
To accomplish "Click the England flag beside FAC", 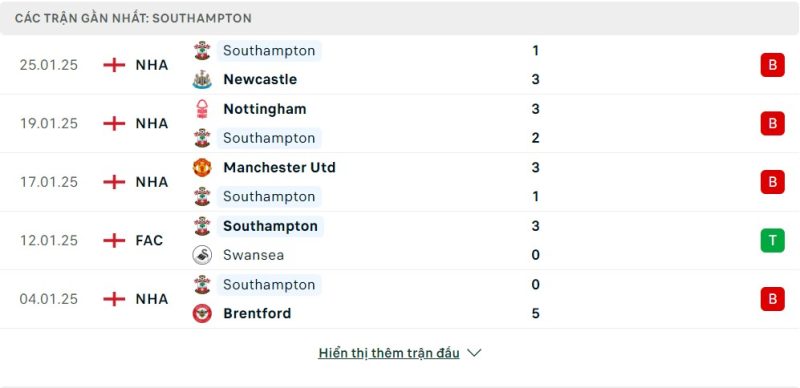I will (114, 240).
